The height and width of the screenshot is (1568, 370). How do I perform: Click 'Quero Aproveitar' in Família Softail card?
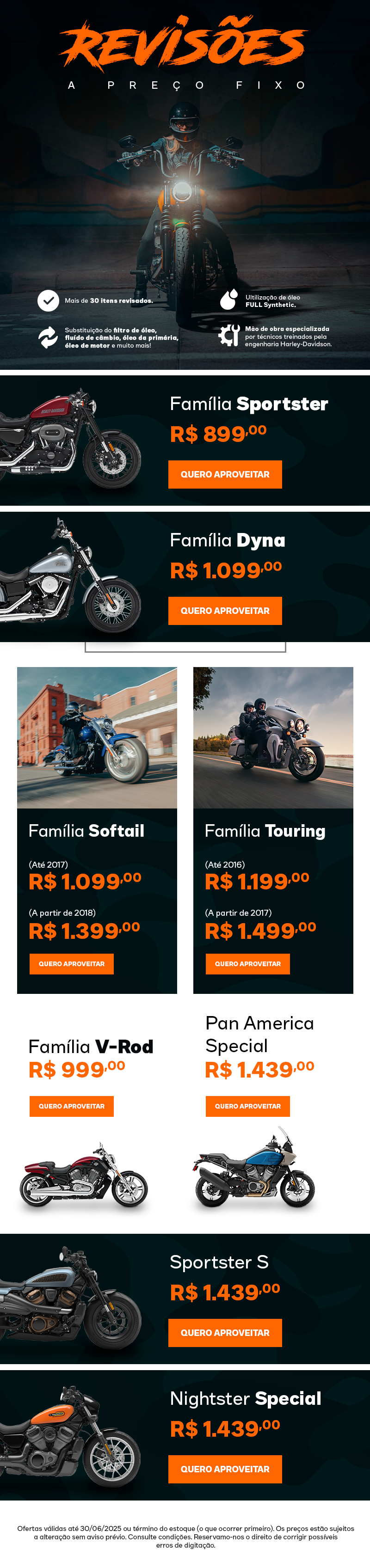(72, 963)
